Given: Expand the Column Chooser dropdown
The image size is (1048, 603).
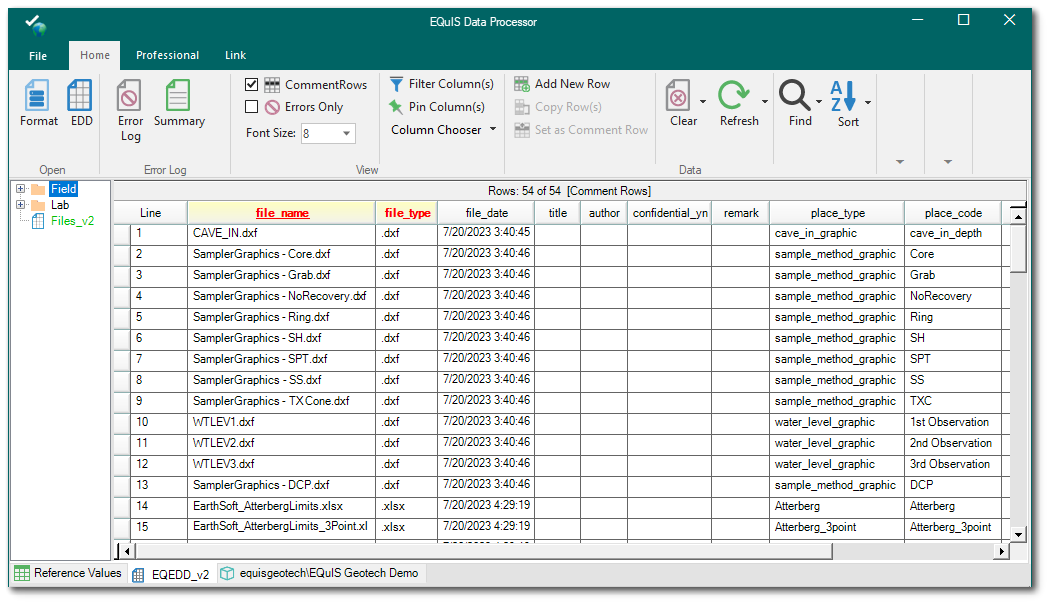Looking at the screenshot, I should 443,130.
